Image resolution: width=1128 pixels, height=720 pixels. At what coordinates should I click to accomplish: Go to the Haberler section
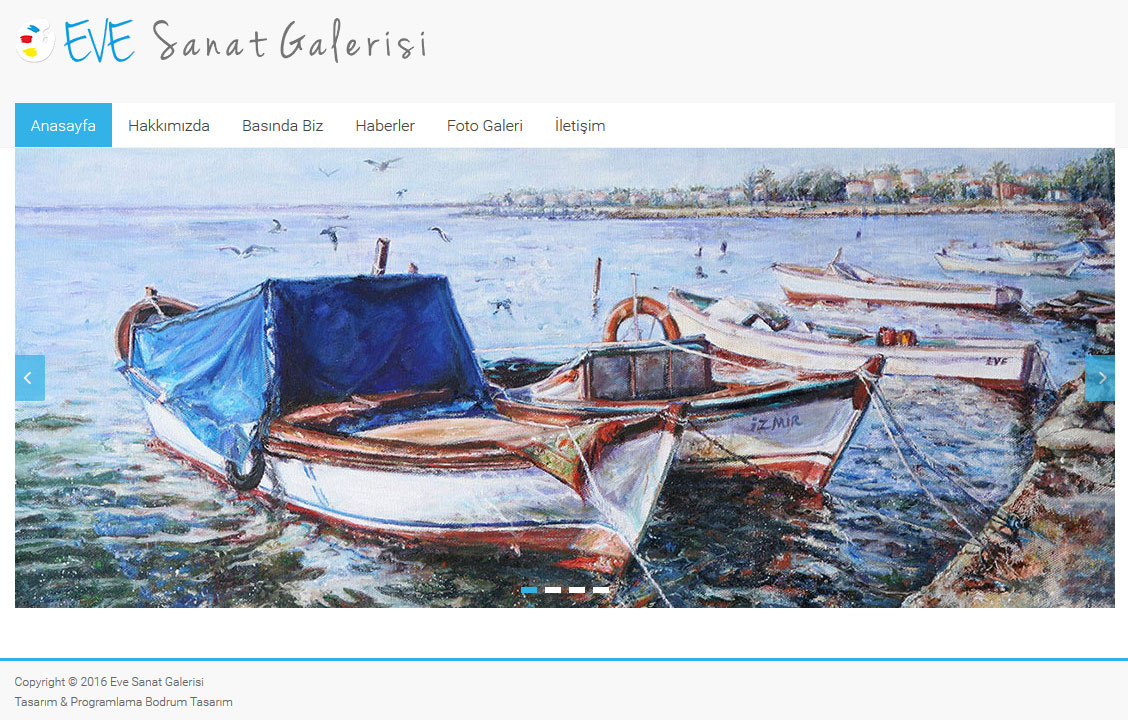tap(385, 125)
